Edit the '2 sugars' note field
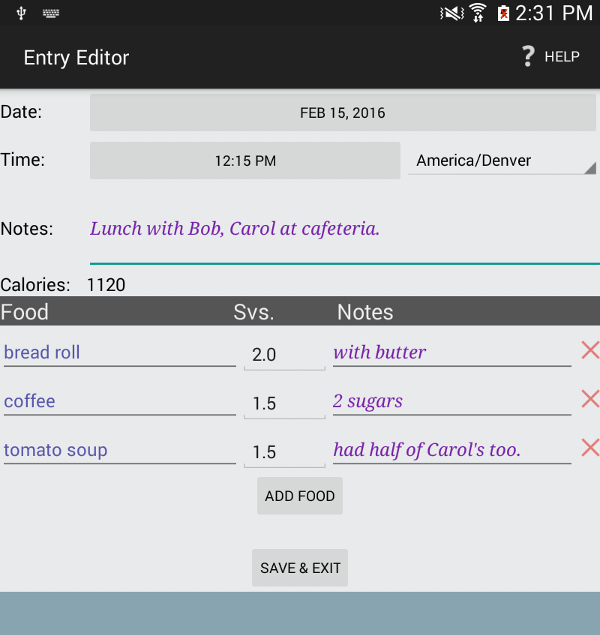The height and width of the screenshot is (635, 600). pyautogui.click(x=452, y=401)
